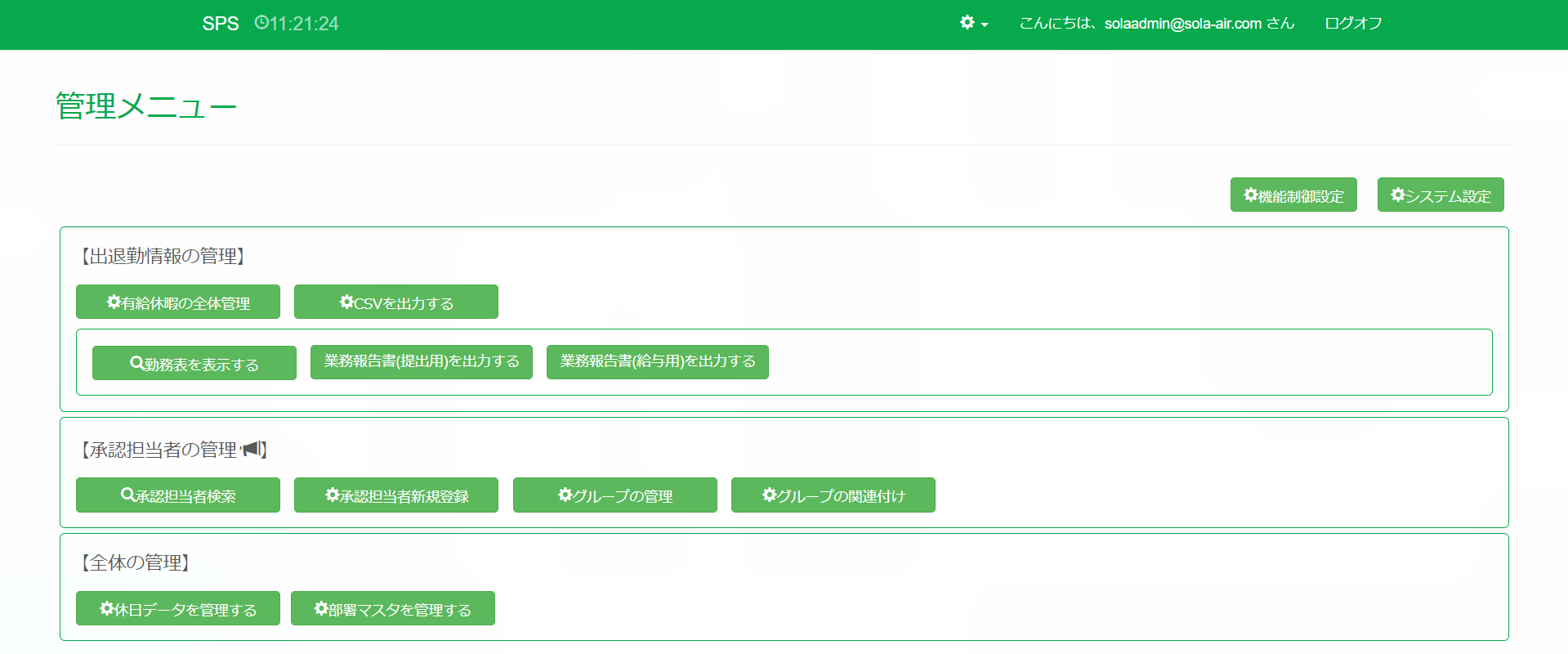Click gear icon on 有給休暇の全体管理 button
The width and height of the screenshot is (1568, 654).
[x=114, y=302]
